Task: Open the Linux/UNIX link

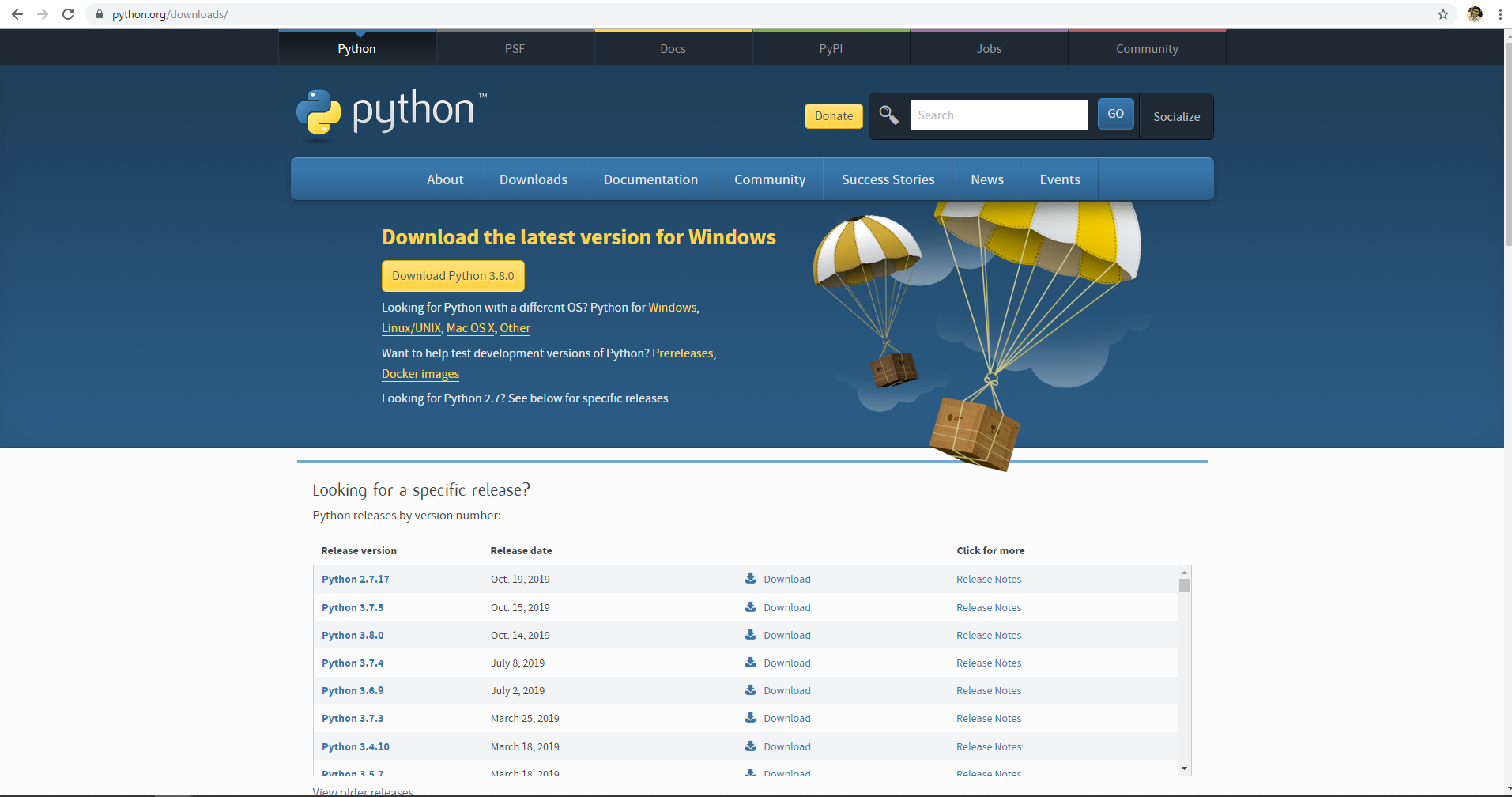Action: tap(411, 328)
